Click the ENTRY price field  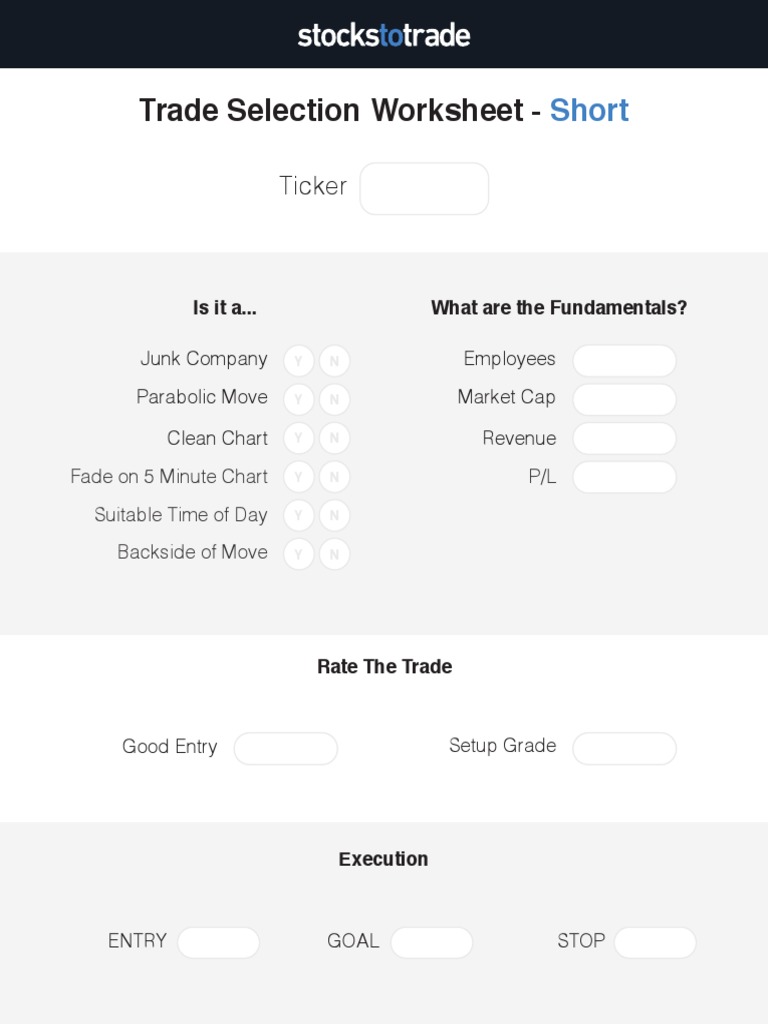[x=218, y=942]
